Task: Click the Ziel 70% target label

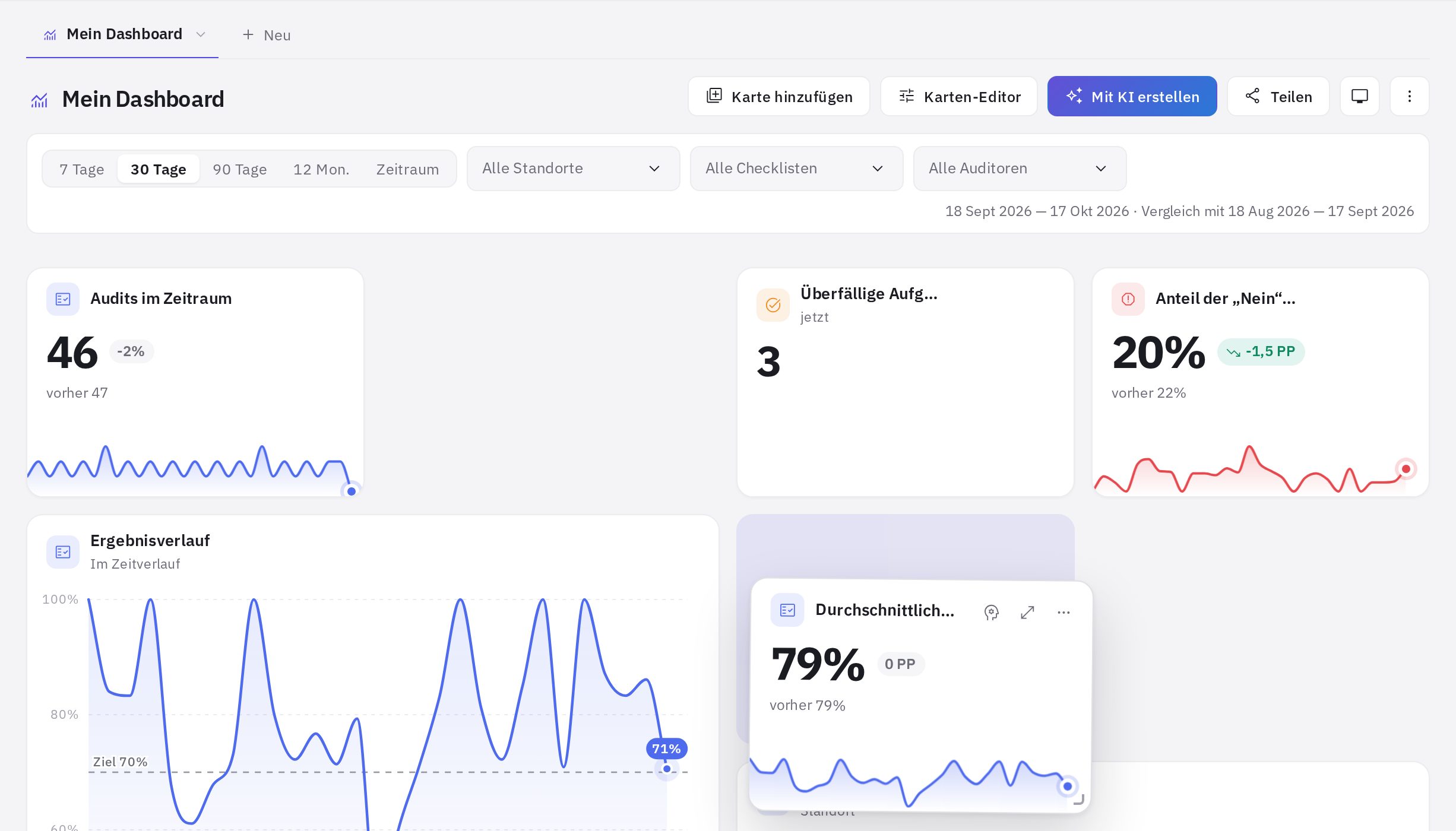Action: (x=121, y=762)
